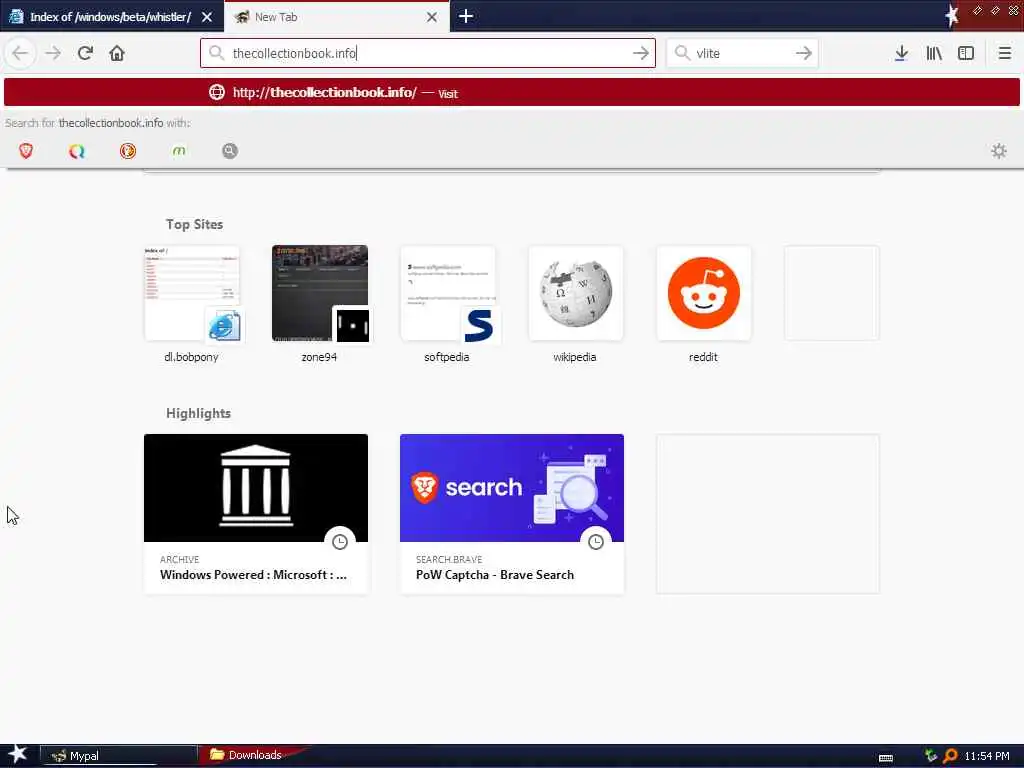The image size is (1024, 768).
Task: Go back with the back arrow button
Action: click(x=20, y=53)
